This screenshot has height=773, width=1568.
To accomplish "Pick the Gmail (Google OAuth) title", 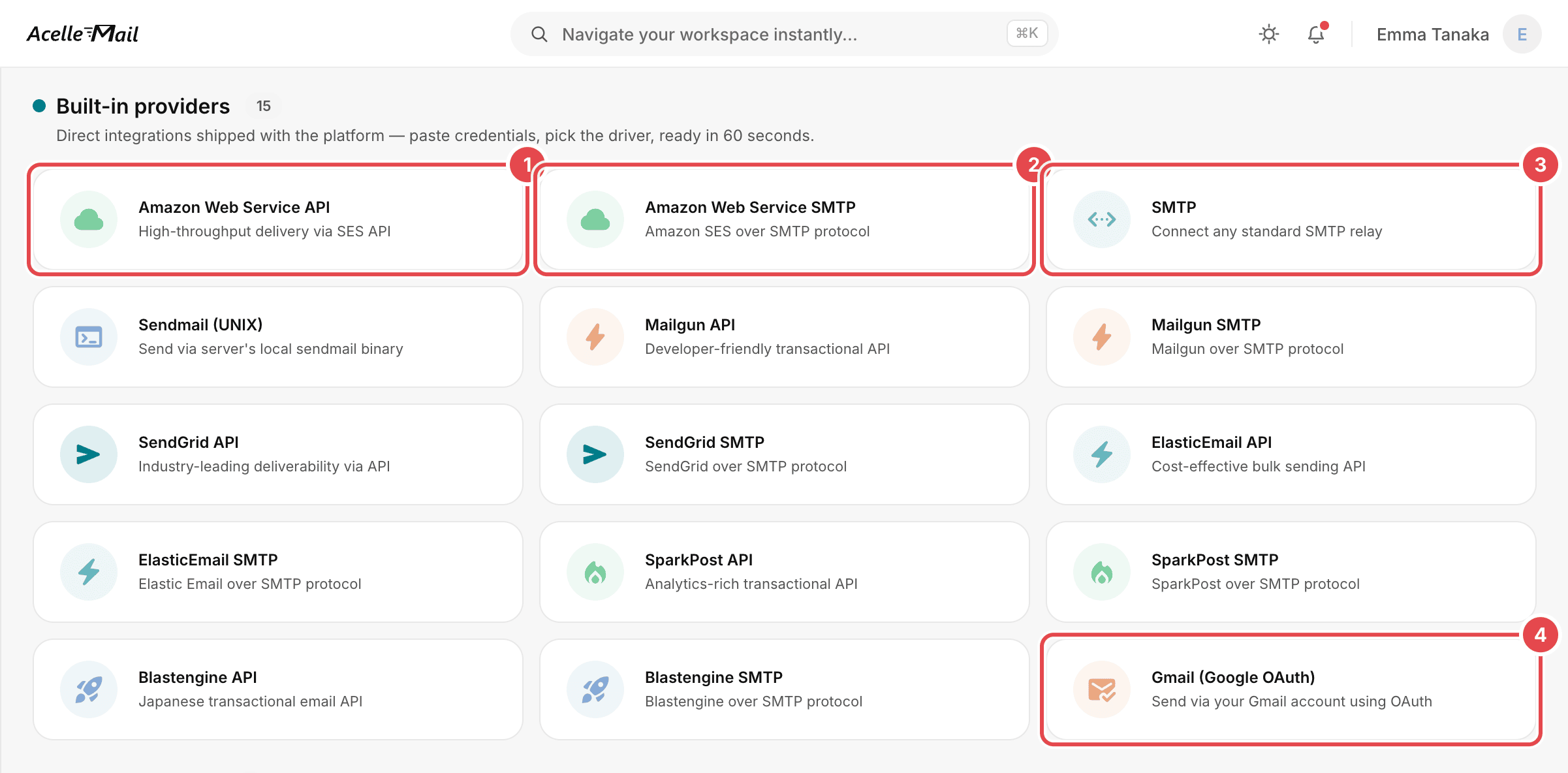I will [1233, 678].
